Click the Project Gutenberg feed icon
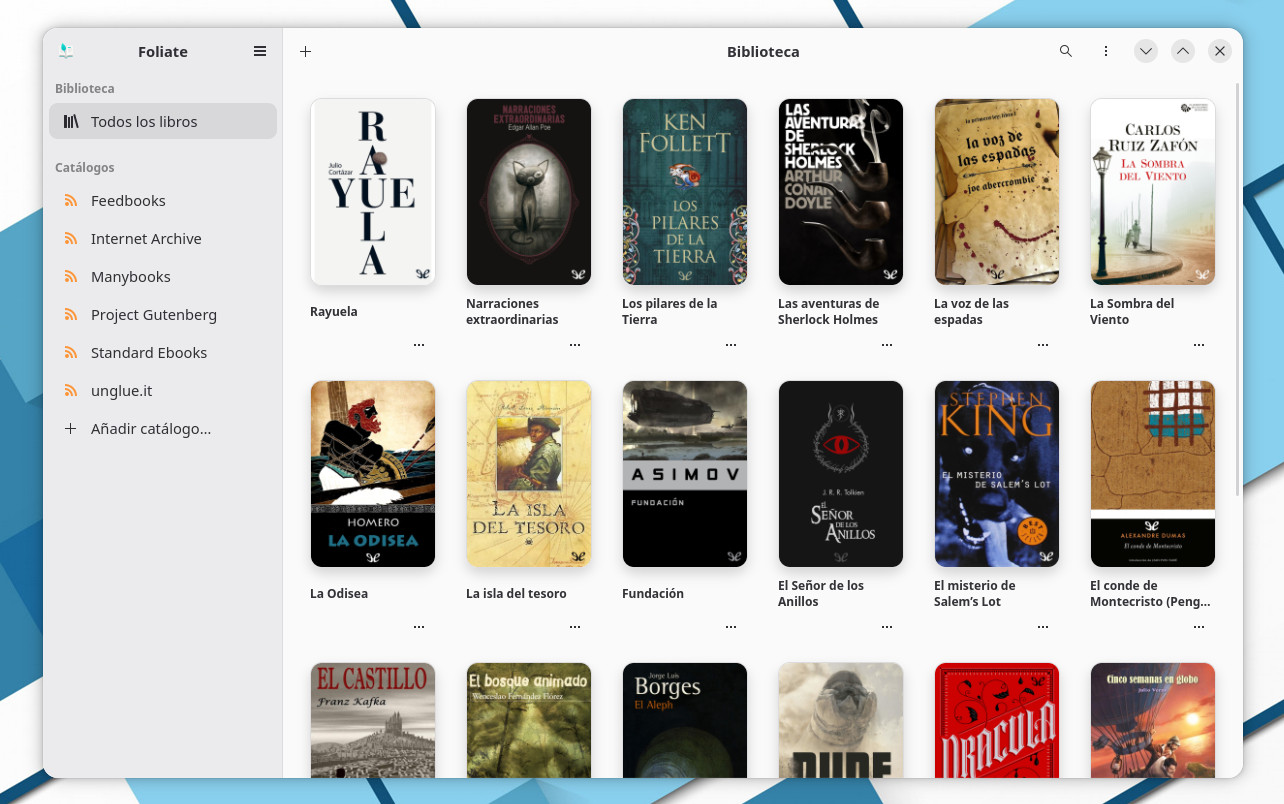This screenshot has width=1284, height=804. [x=71, y=314]
